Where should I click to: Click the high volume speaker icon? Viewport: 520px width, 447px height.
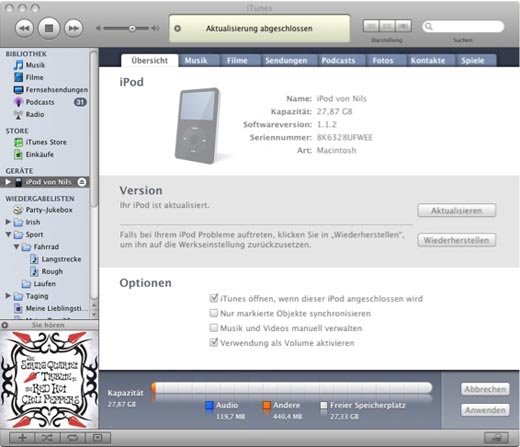point(155,28)
